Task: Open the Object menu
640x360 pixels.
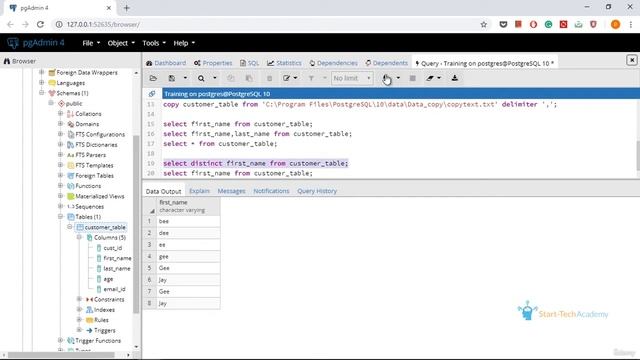Action: pos(121,43)
